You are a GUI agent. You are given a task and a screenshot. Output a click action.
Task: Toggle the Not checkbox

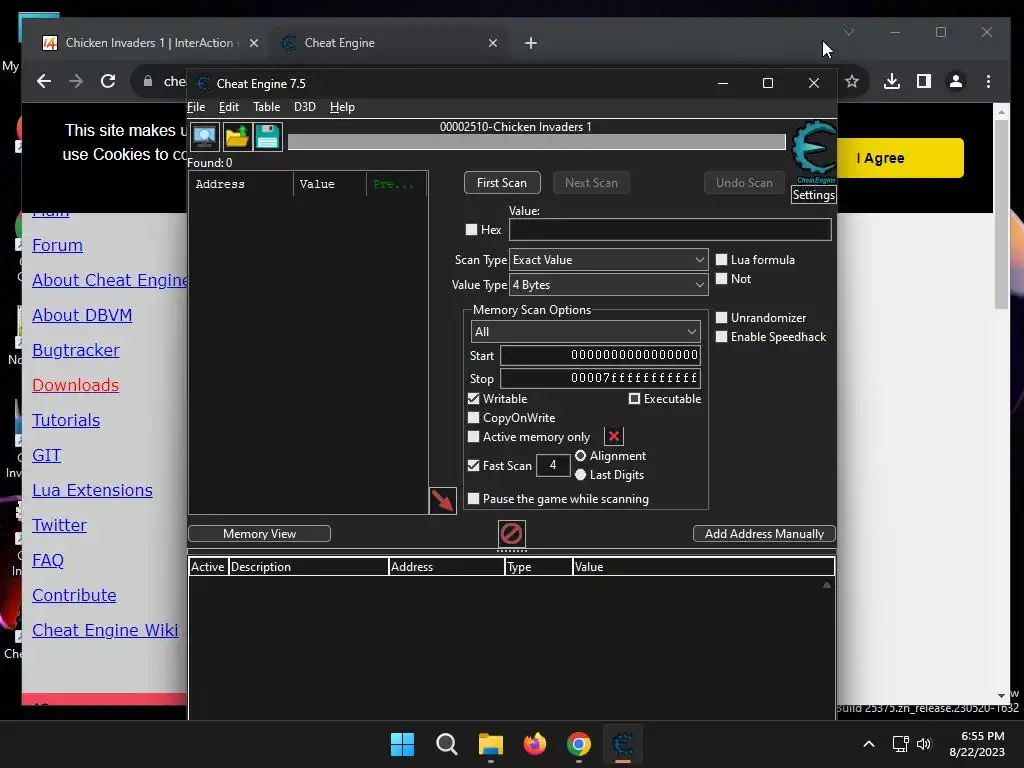[721, 278]
